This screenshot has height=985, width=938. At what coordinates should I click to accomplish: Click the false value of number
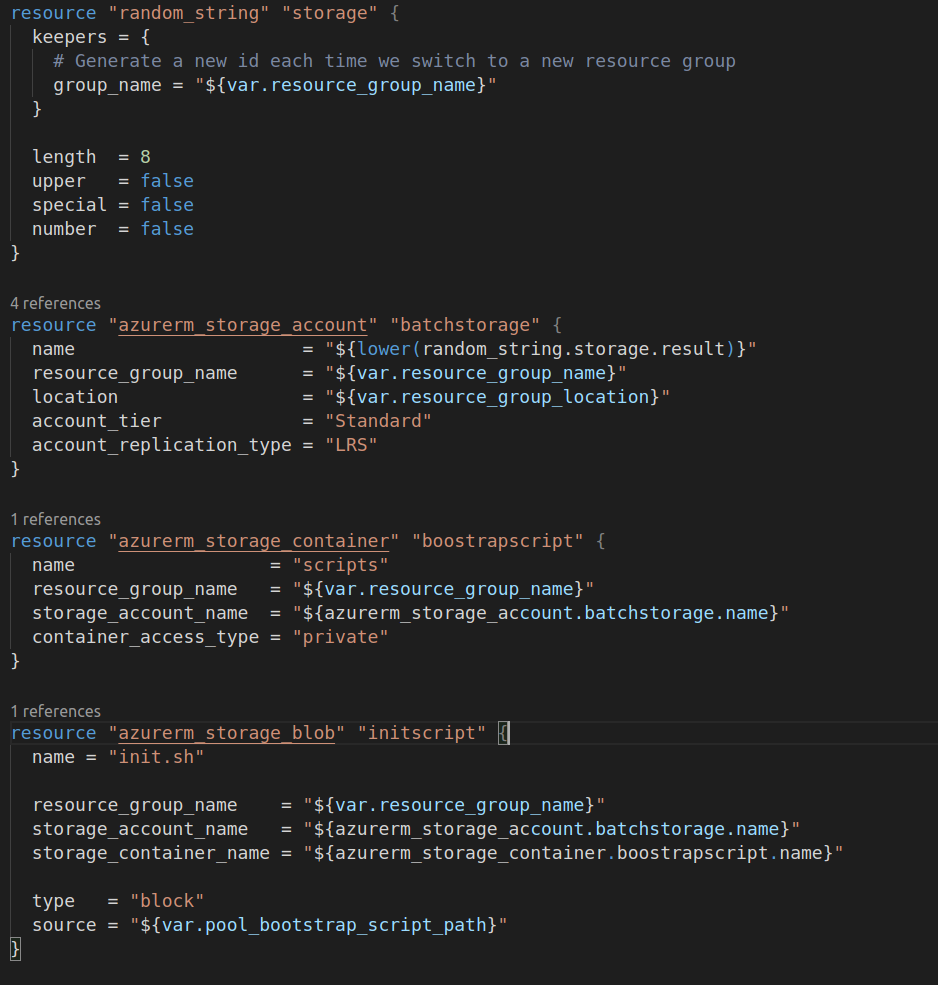point(167,229)
